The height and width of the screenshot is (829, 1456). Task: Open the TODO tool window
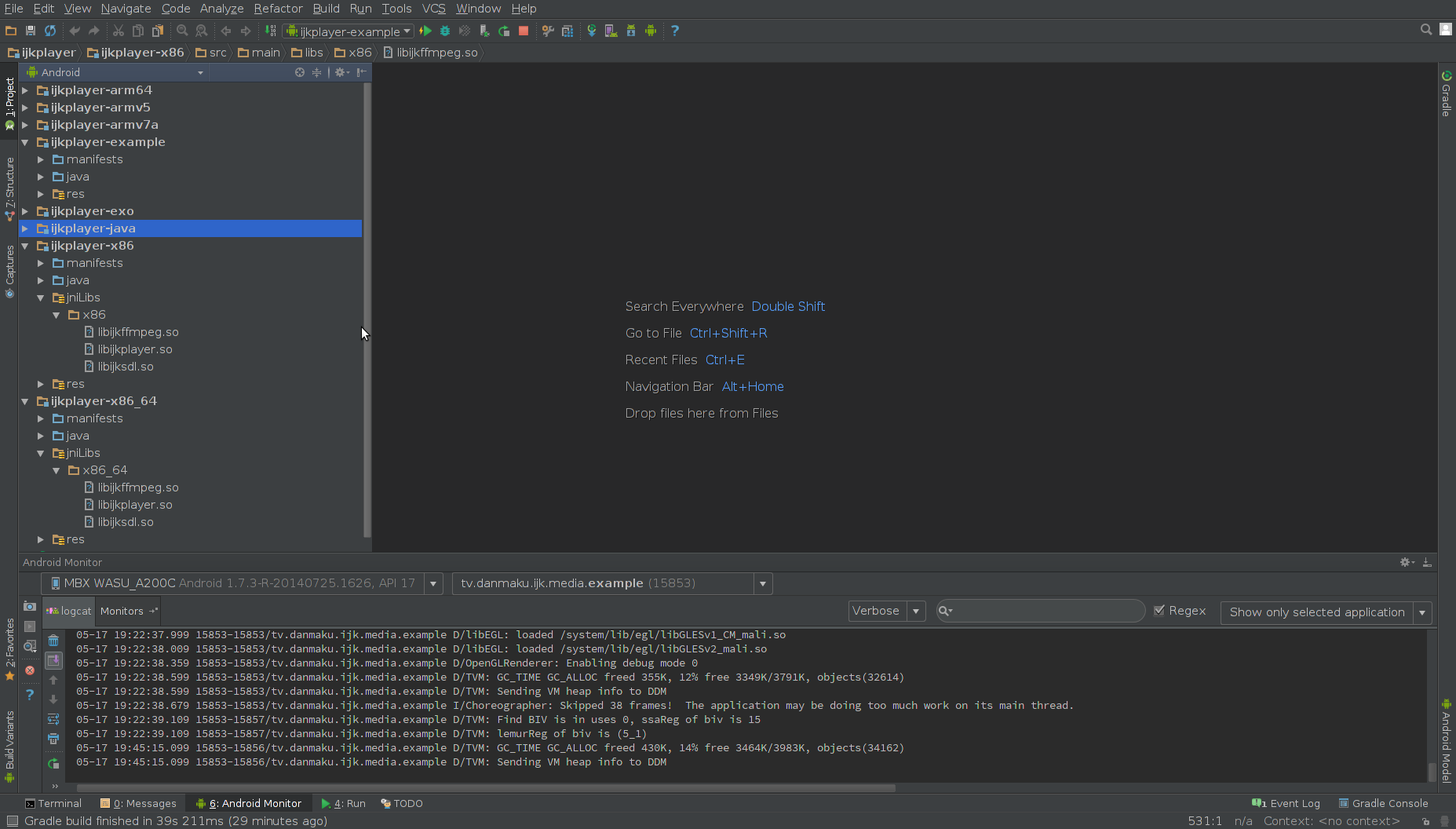(402, 803)
